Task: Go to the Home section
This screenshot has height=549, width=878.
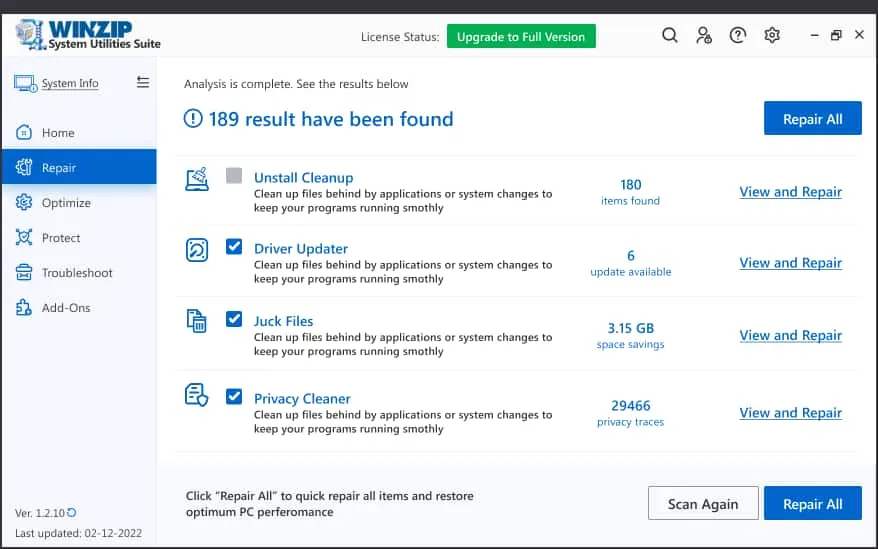Action: [79, 132]
